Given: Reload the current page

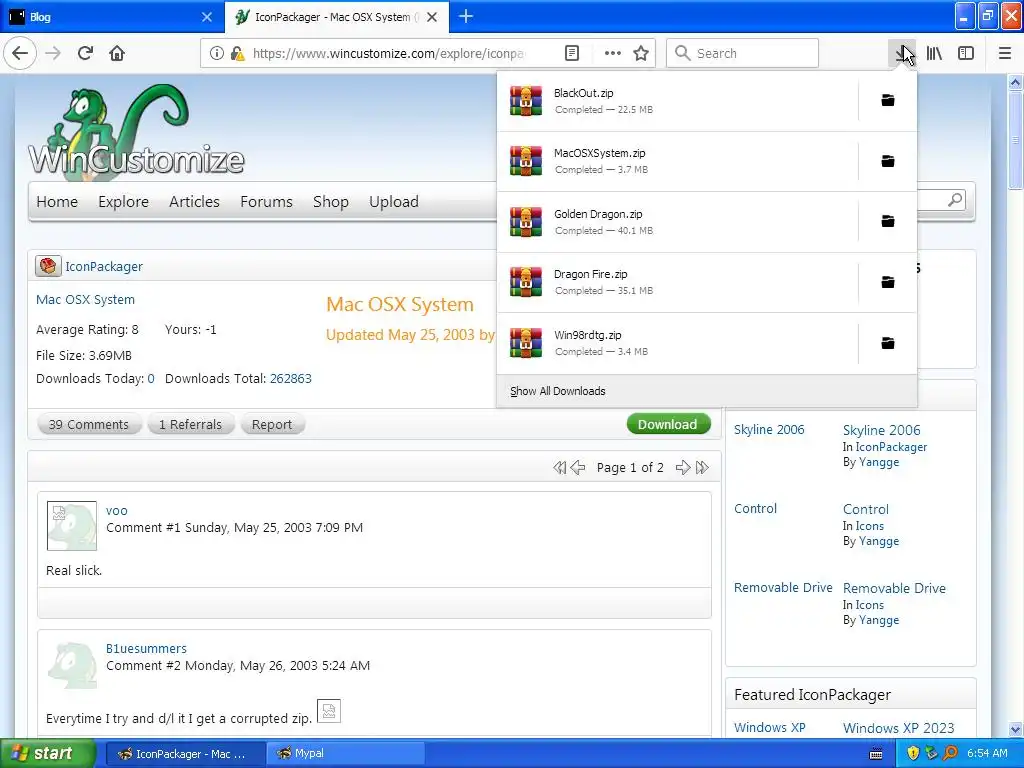Looking at the screenshot, I should click(86, 53).
